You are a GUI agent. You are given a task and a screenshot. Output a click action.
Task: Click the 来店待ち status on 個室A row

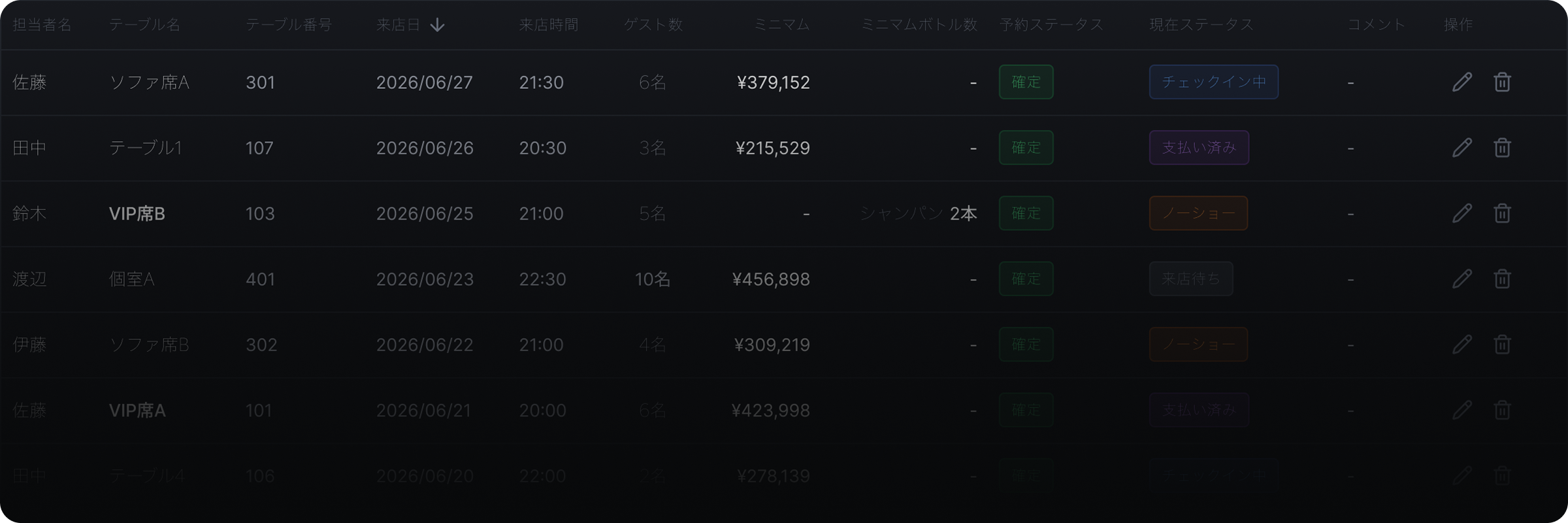[x=1190, y=279]
